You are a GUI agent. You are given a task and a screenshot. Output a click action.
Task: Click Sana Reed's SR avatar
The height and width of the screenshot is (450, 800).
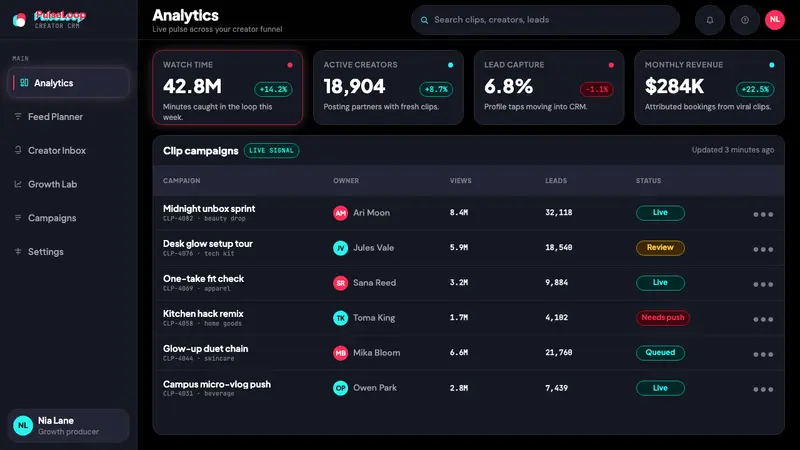[340, 283]
